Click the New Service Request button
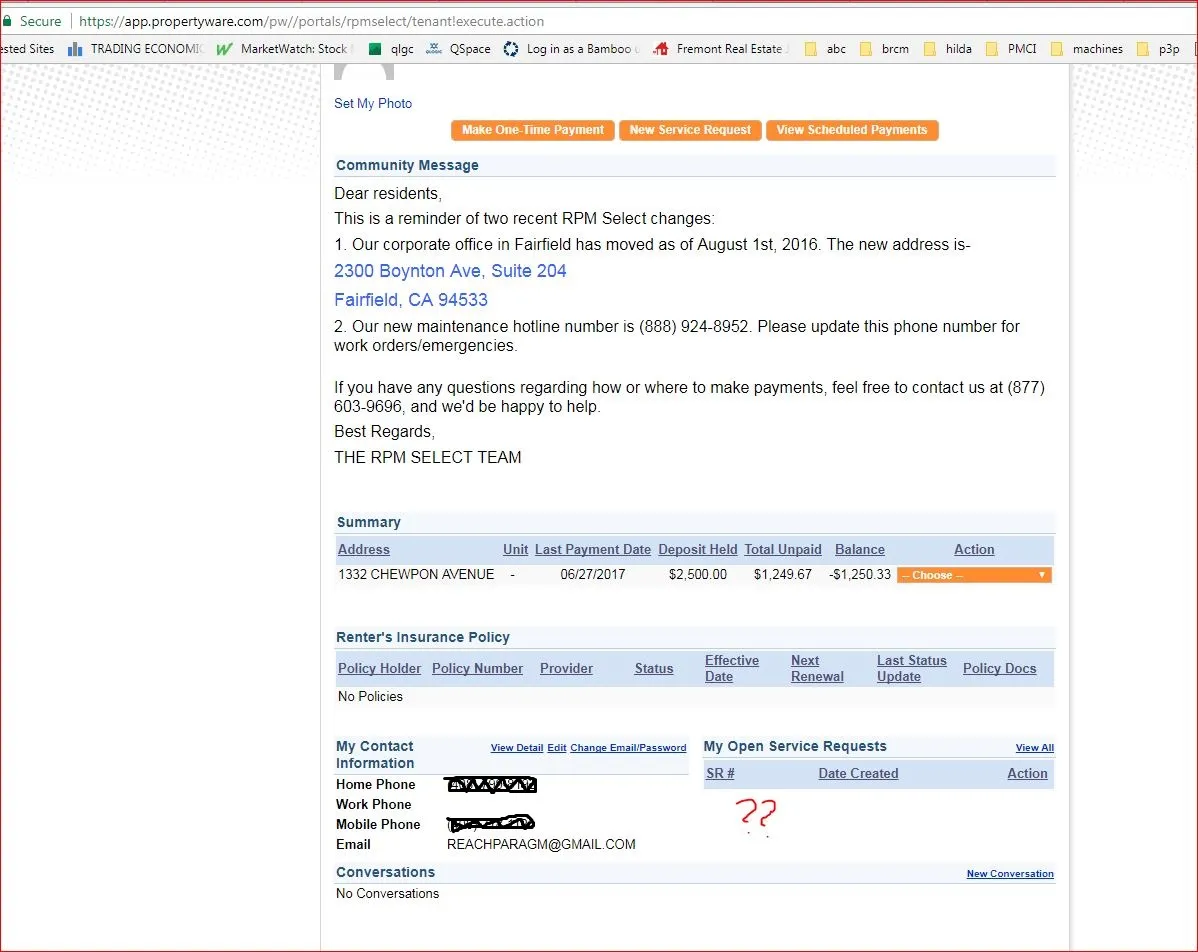Viewport: 1198px width, 952px height. [690, 130]
